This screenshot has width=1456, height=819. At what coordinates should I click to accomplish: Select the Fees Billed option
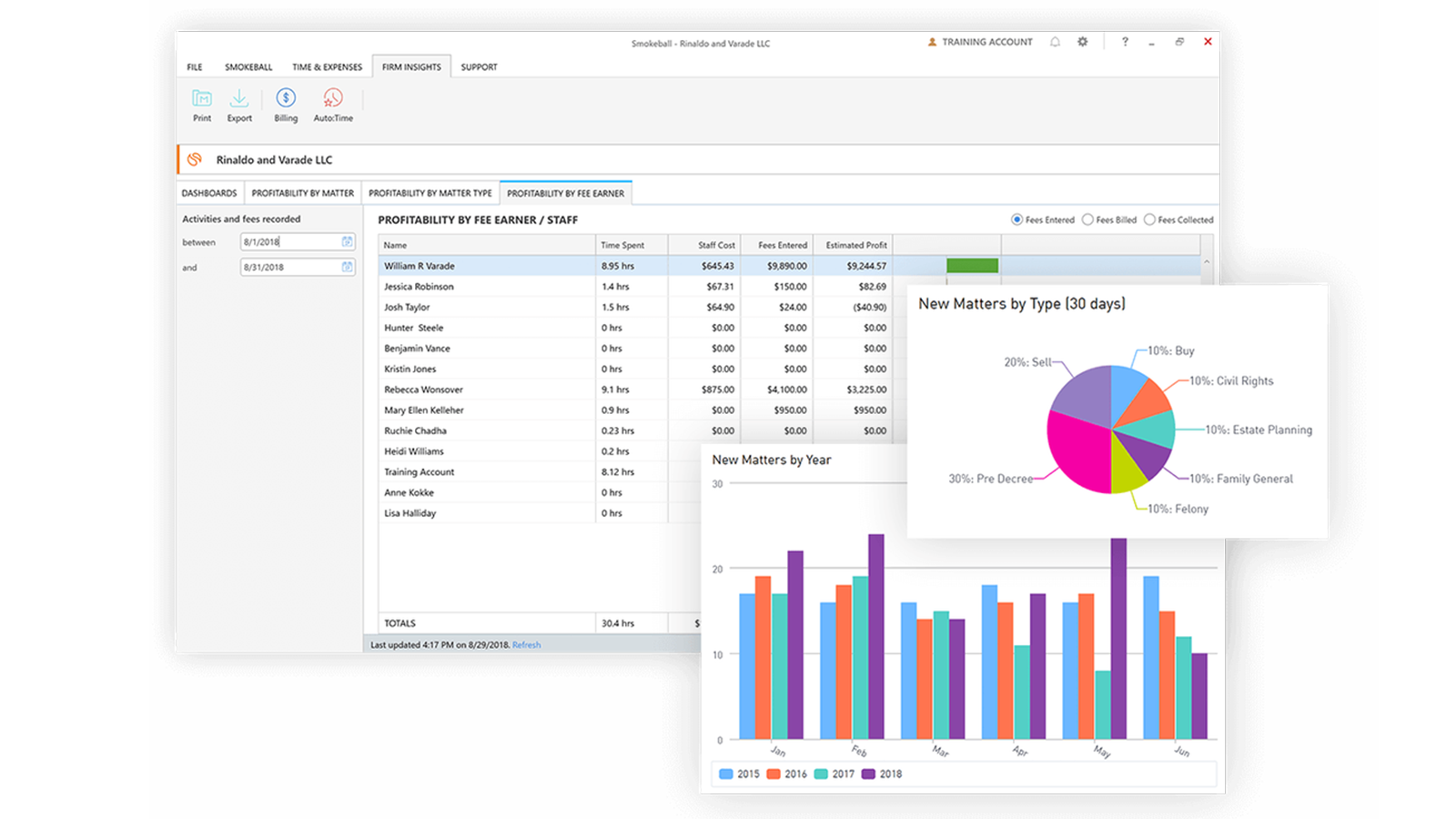pos(1087,219)
